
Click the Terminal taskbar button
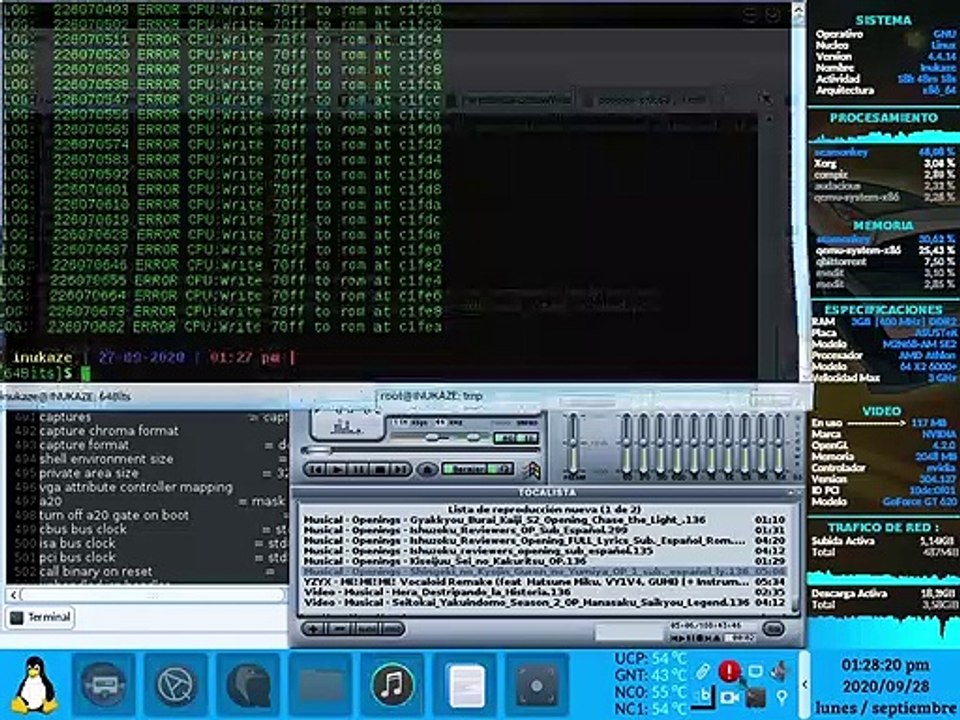pos(40,617)
